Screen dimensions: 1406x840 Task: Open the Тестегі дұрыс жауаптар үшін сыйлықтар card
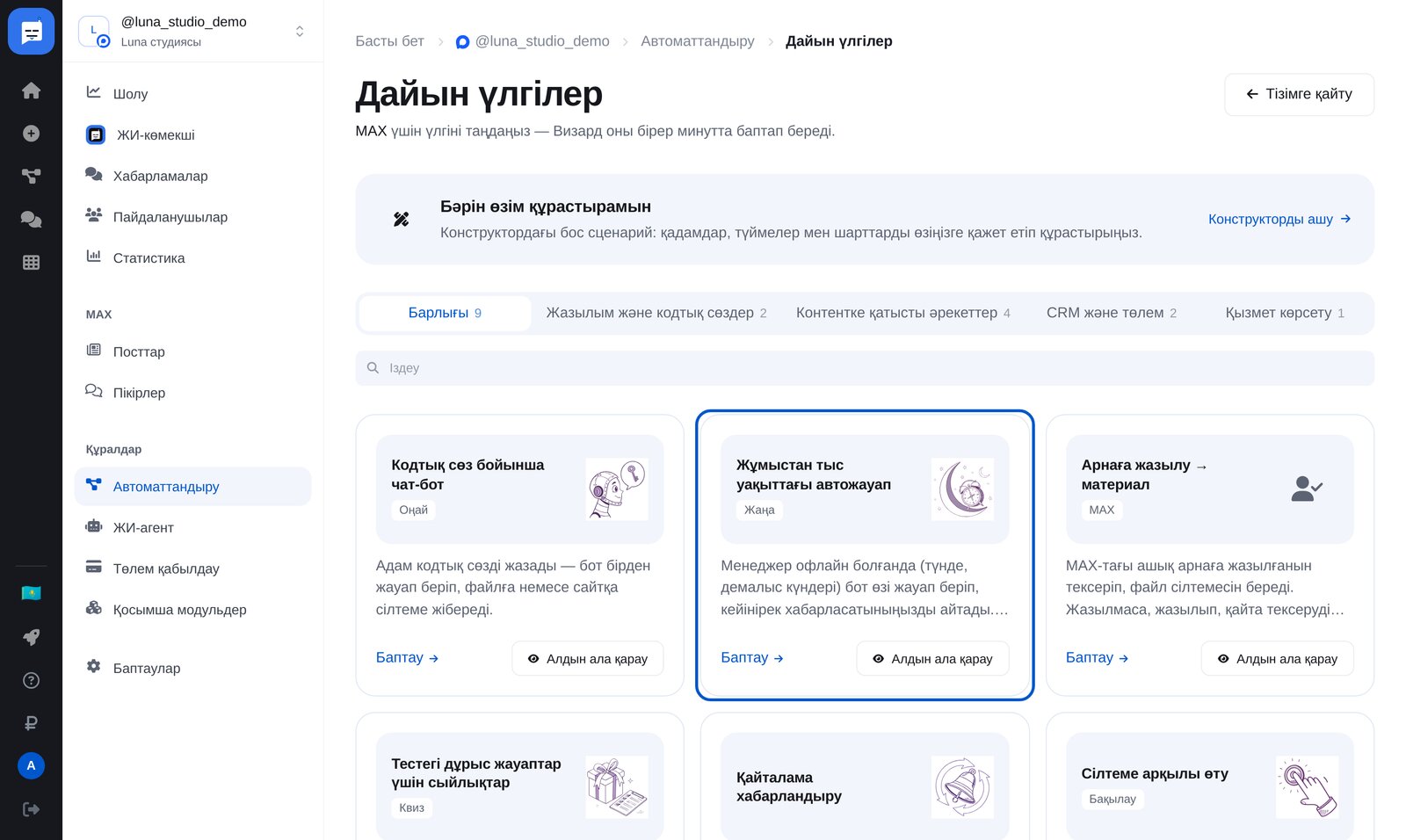(476, 773)
